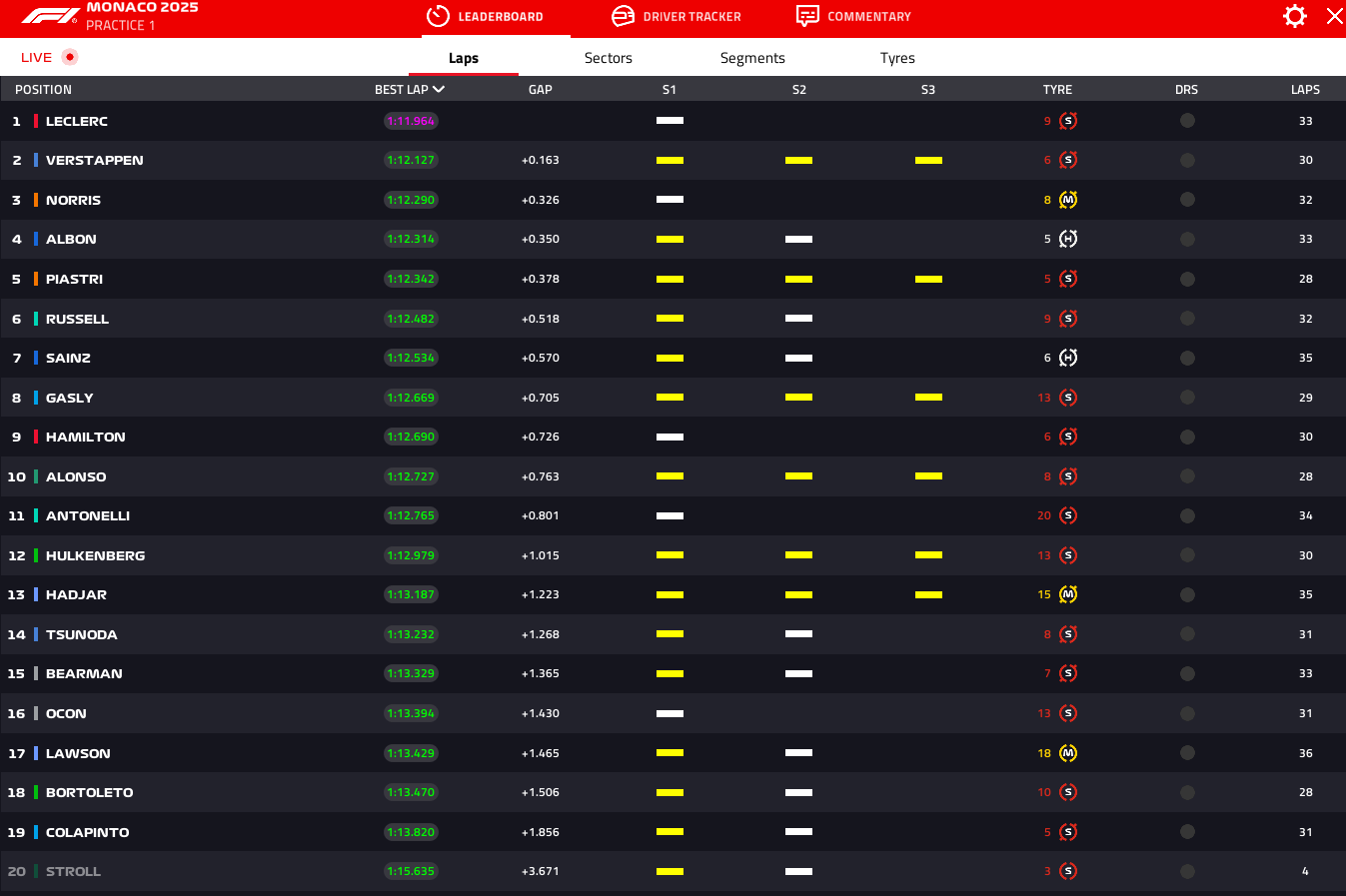Click Ocon's soft tyre icon
1346x896 pixels.
click(x=1068, y=713)
